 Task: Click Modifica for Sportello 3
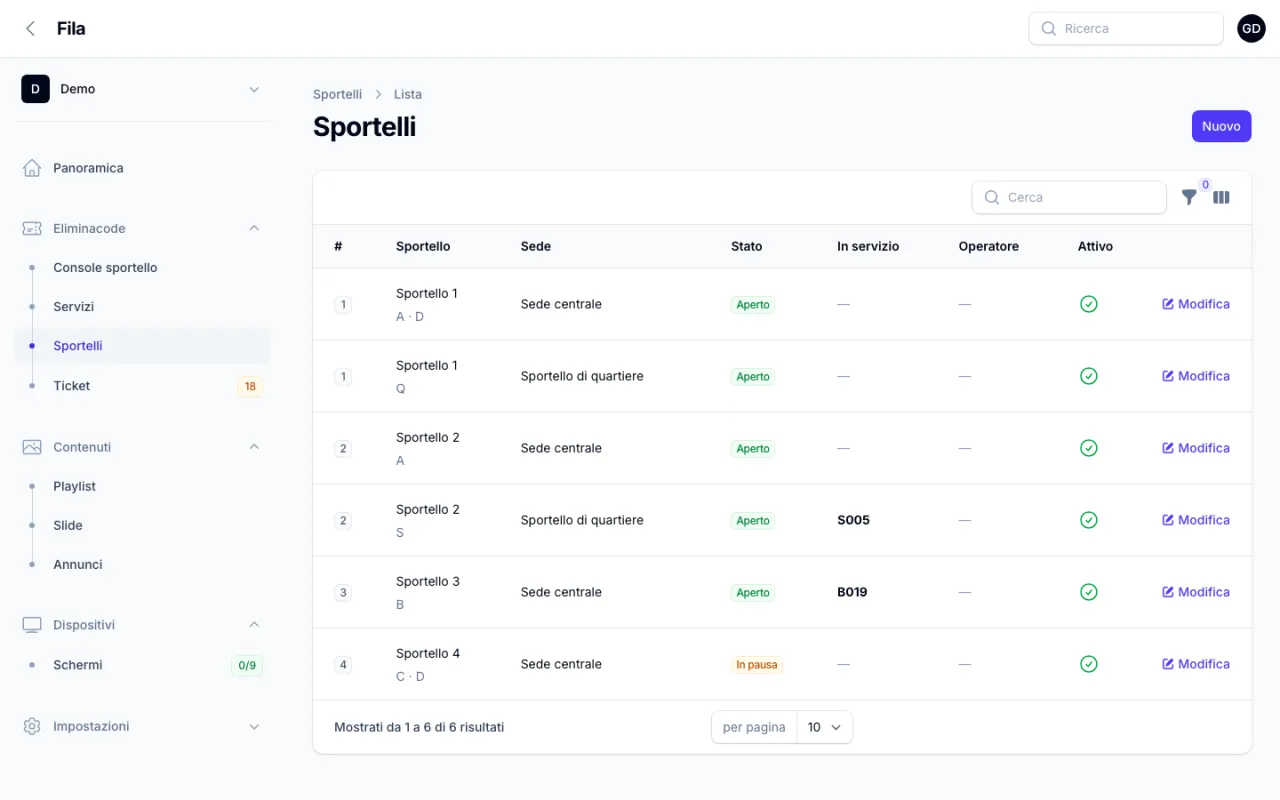1196,592
